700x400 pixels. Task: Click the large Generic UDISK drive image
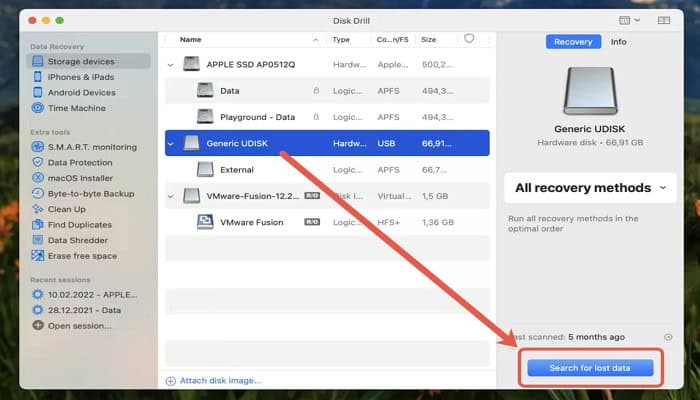point(590,91)
